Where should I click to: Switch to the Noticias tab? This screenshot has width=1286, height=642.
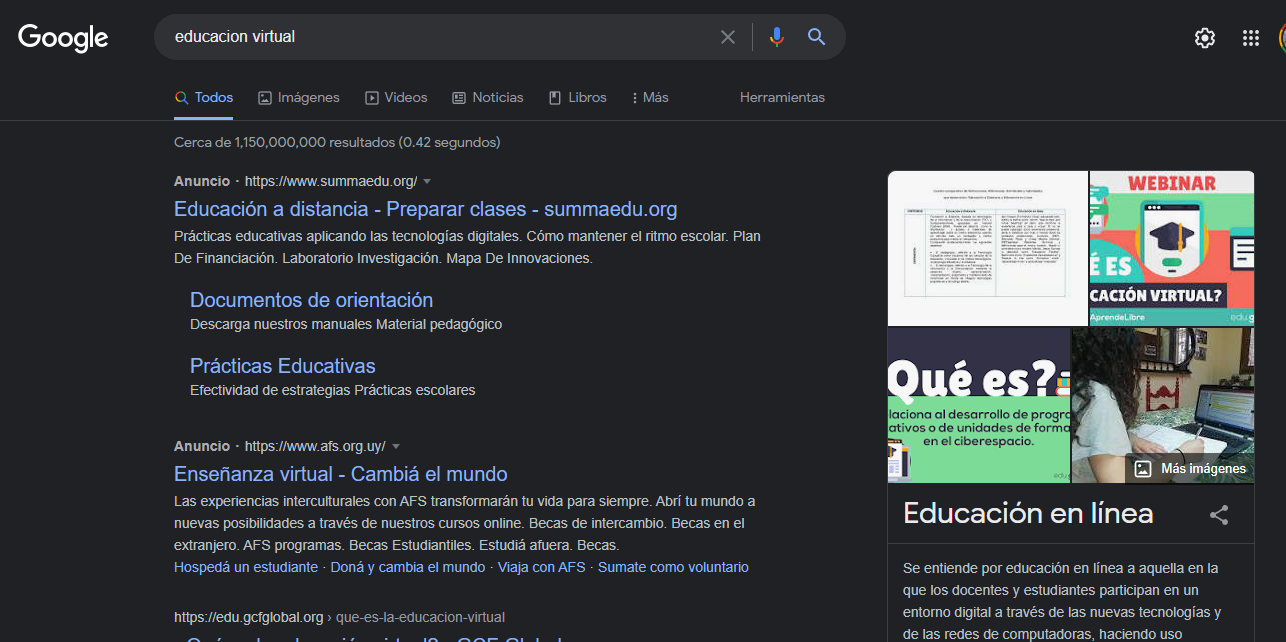click(x=487, y=98)
